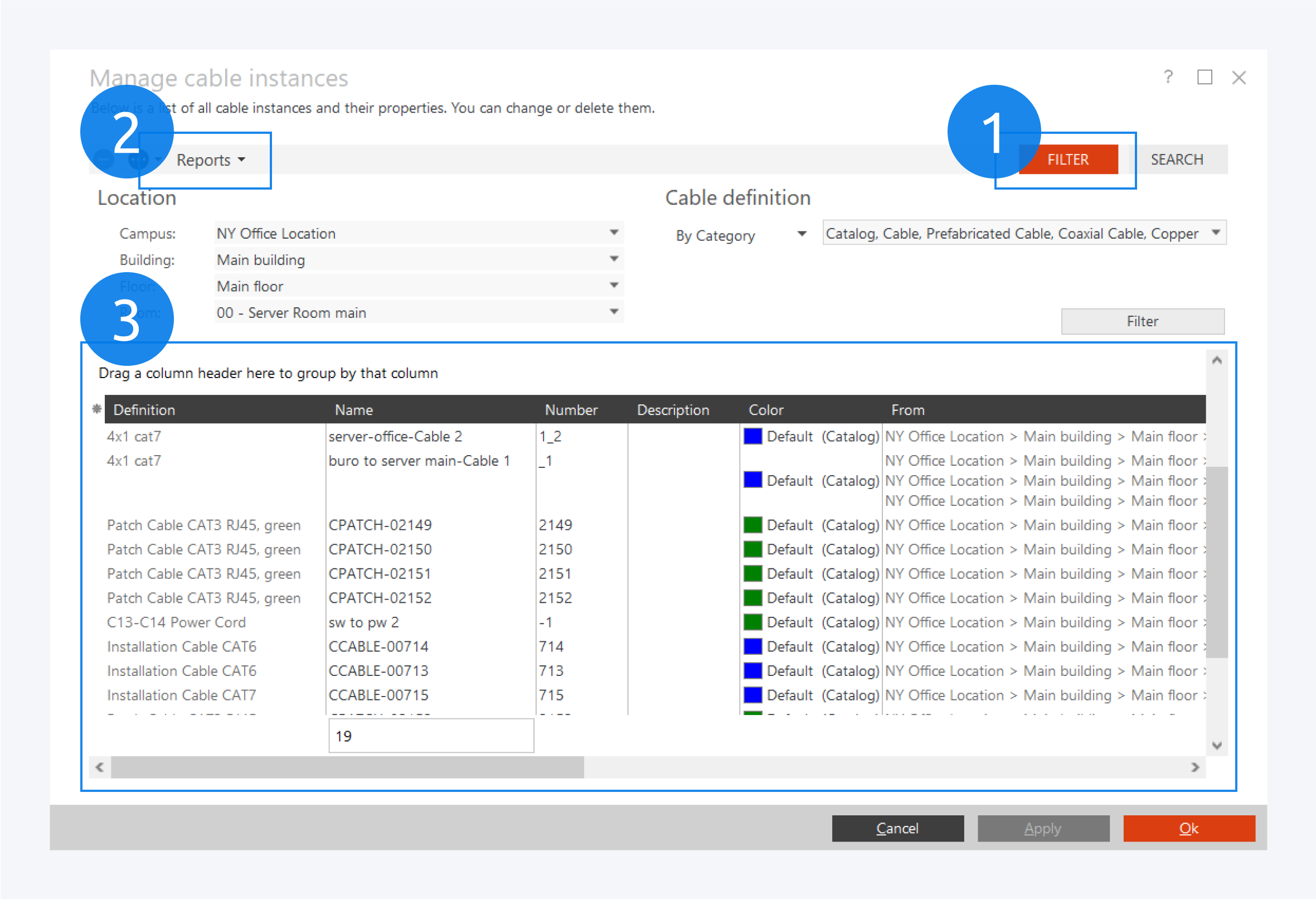Click the scroll up arrow of table
1316x899 pixels.
click(1216, 360)
